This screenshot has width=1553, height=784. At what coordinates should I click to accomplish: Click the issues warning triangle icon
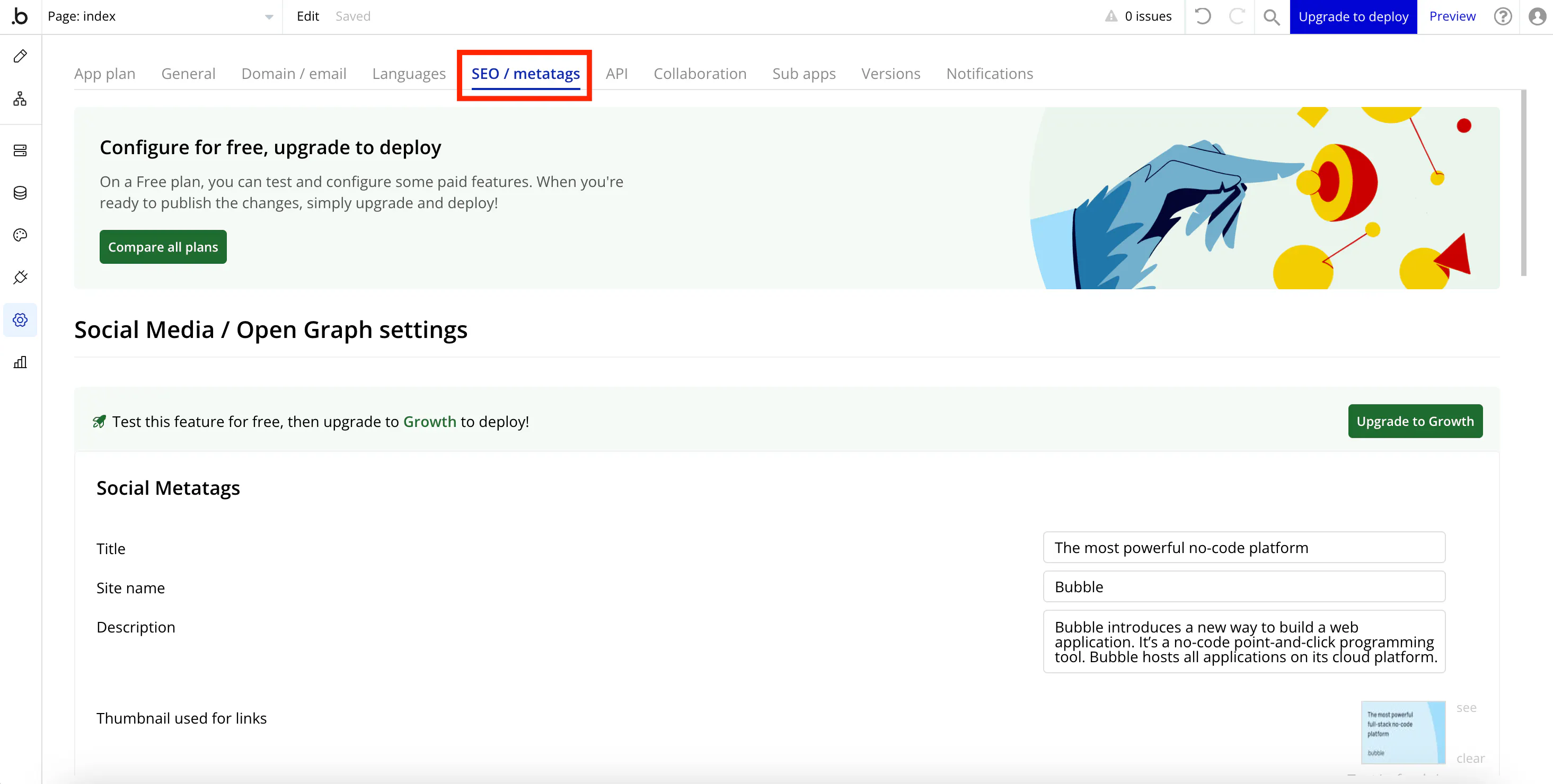pyautogui.click(x=1111, y=16)
